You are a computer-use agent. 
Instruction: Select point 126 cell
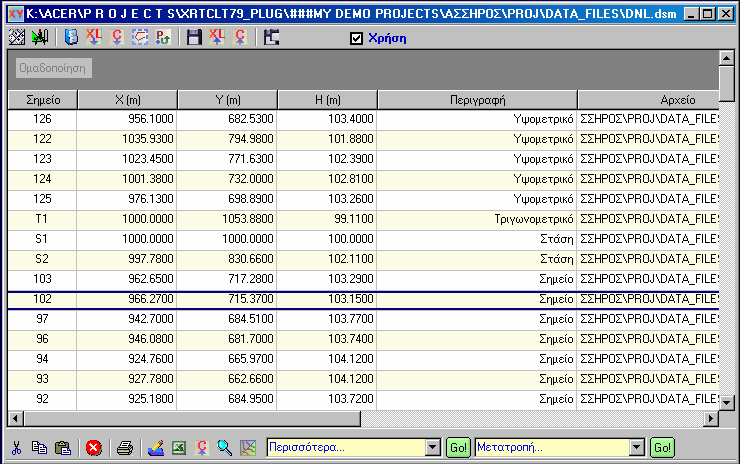[42, 119]
